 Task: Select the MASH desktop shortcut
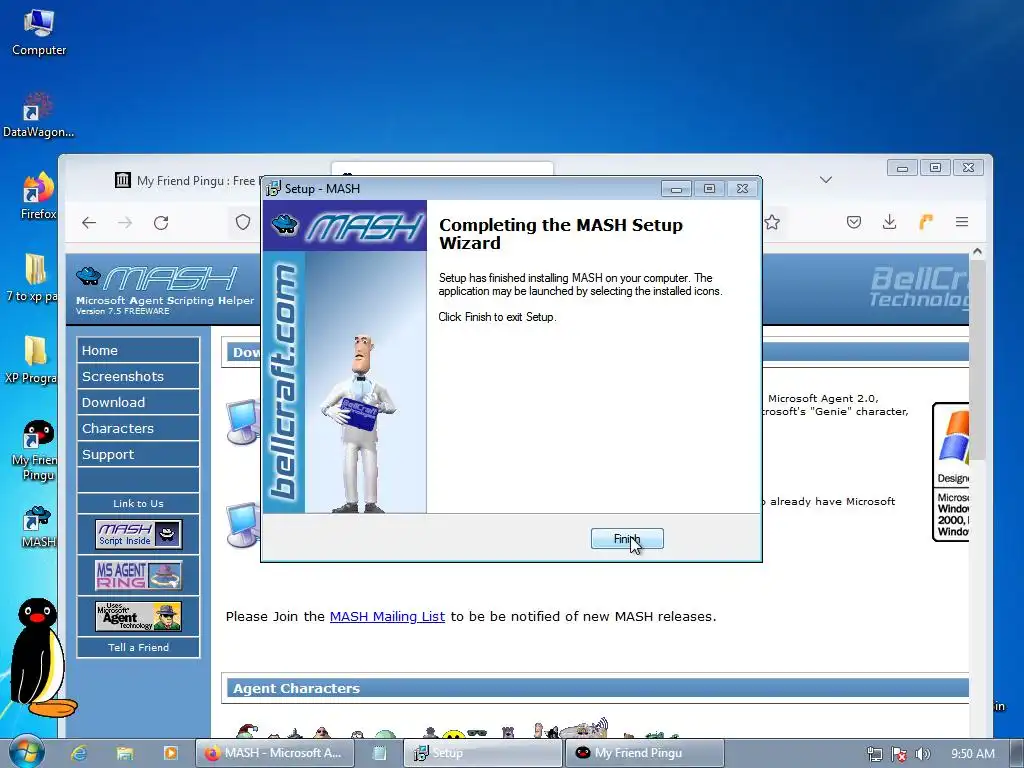click(38, 526)
